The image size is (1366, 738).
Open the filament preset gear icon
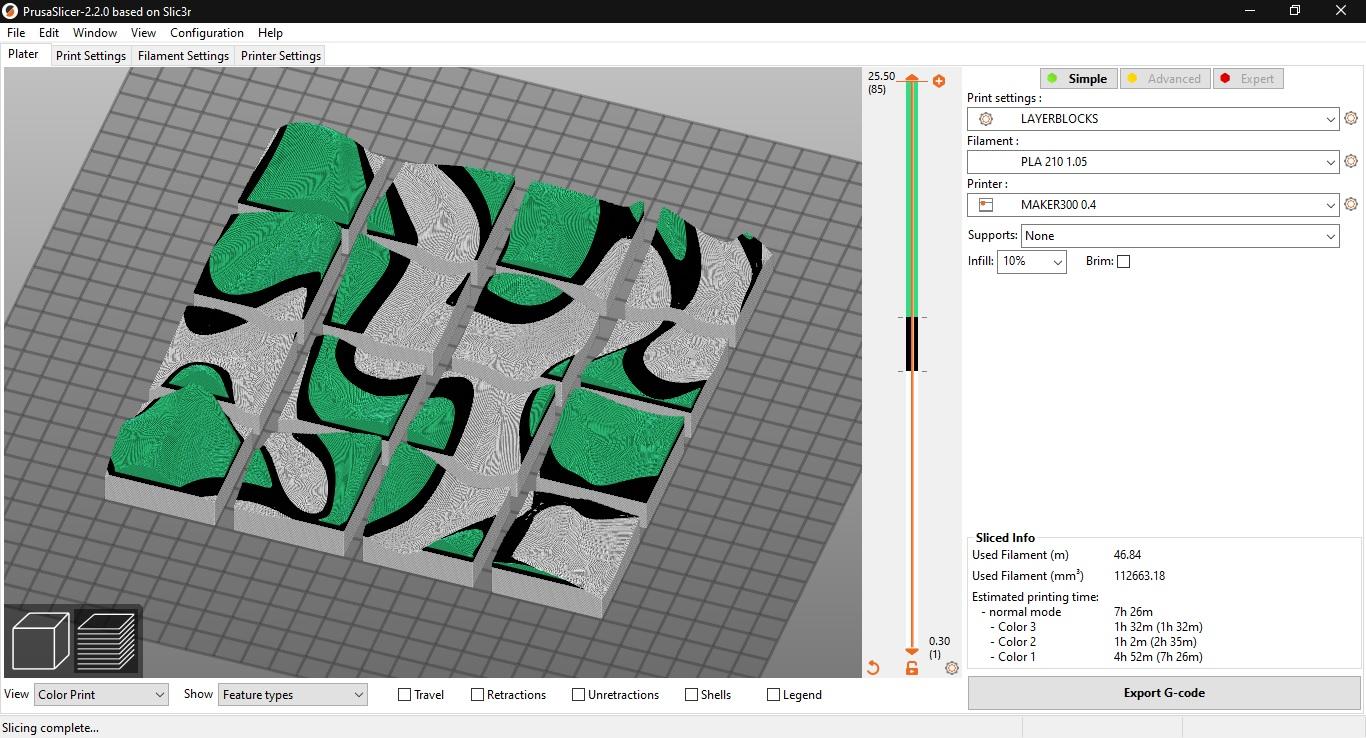pos(1351,162)
